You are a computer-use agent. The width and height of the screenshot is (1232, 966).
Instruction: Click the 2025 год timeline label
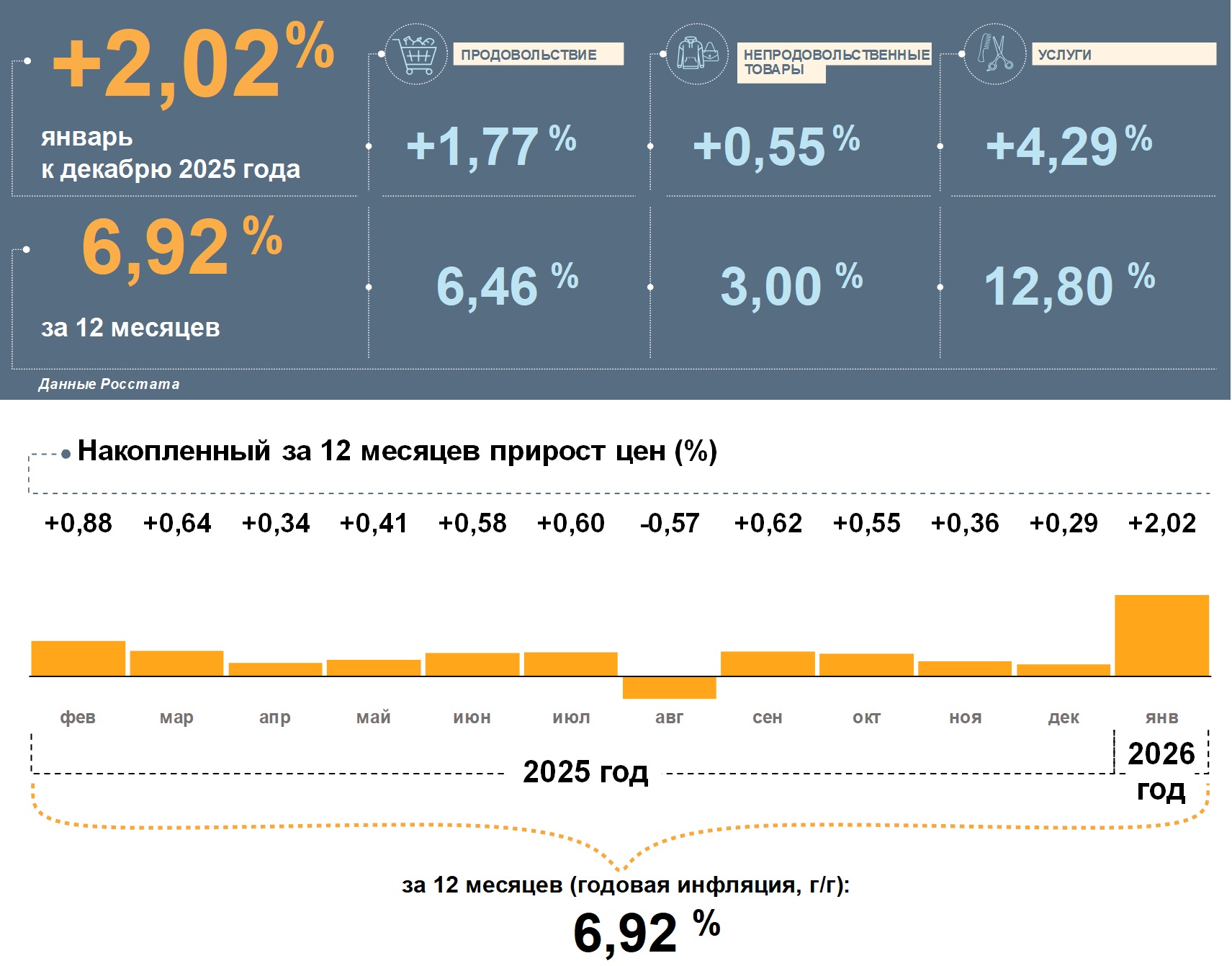(x=585, y=772)
